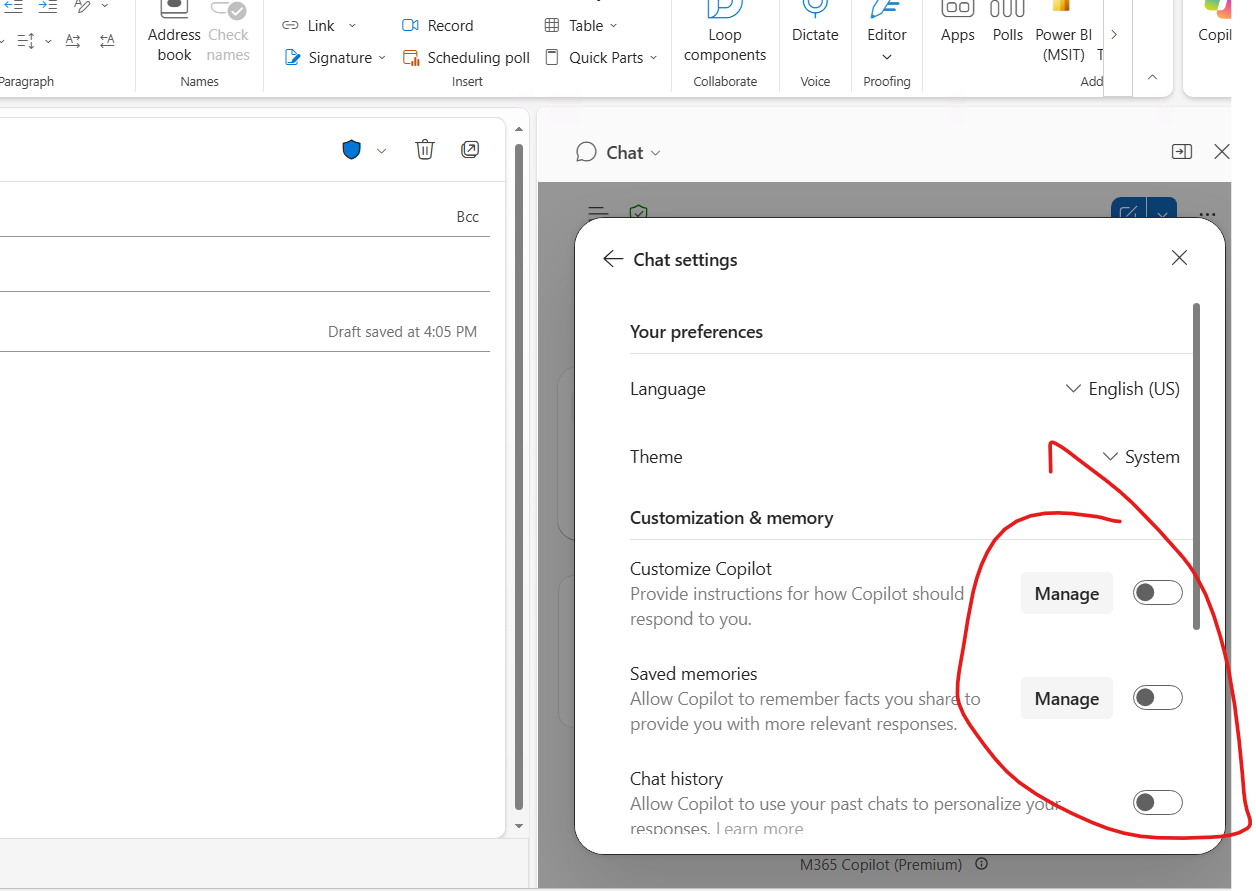Expand the new chat button dropdown arrow
This screenshot has width=1256, height=891.
[1162, 212]
